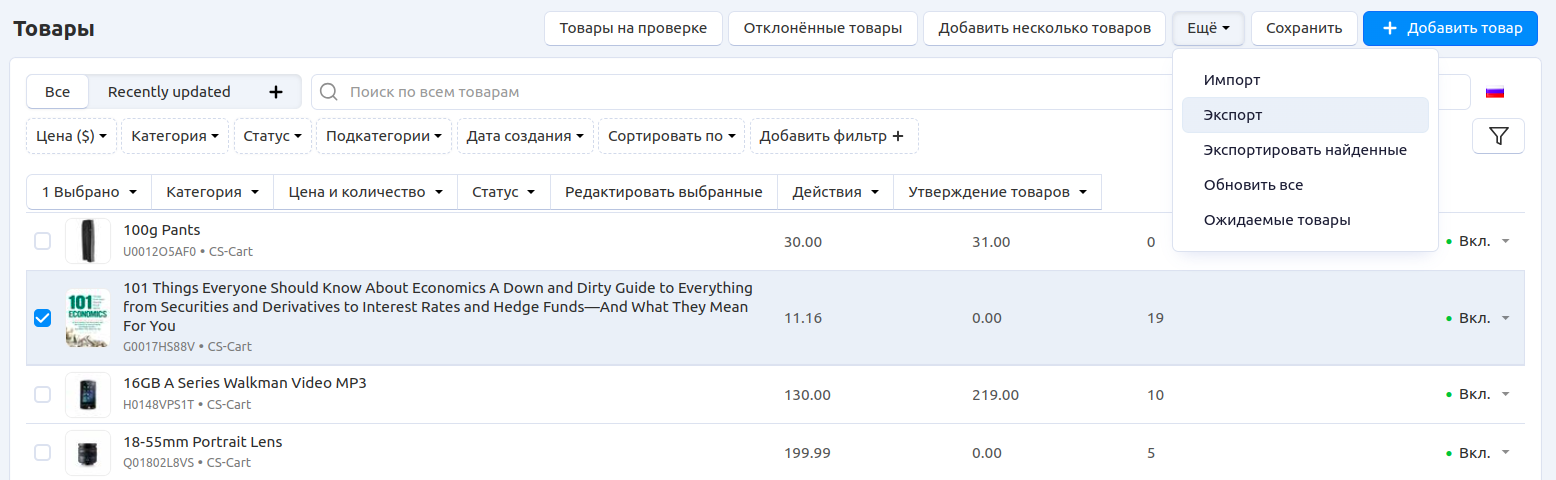The width and height of the screenshot is (1556, 480).
Task: Open the Действия bulk actions dropdown
Action: pyautogui.click(x=835, y=192)
